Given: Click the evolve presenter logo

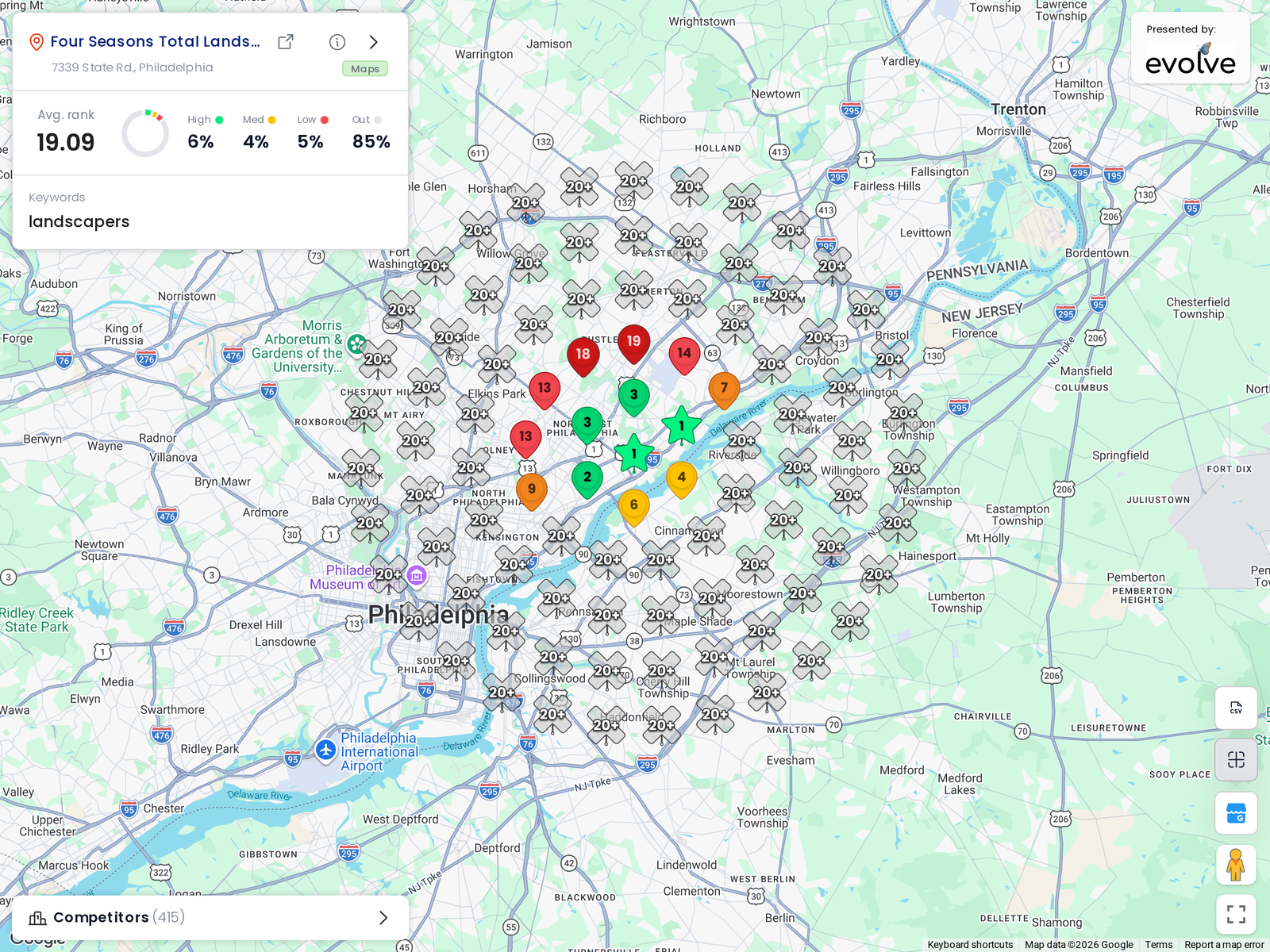Looking at the screenshot, I should pyautogui.click(x=1190, y=59).
